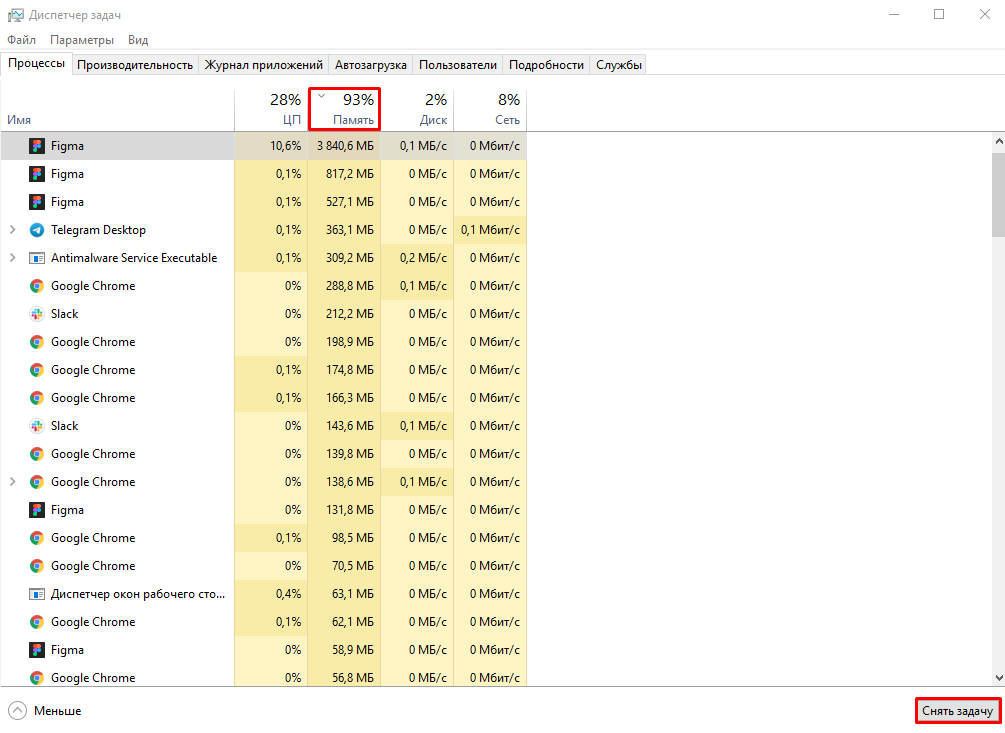Switch to the Производительность tab
Screen dimensions: 1005x733
(x=135, y=65)
